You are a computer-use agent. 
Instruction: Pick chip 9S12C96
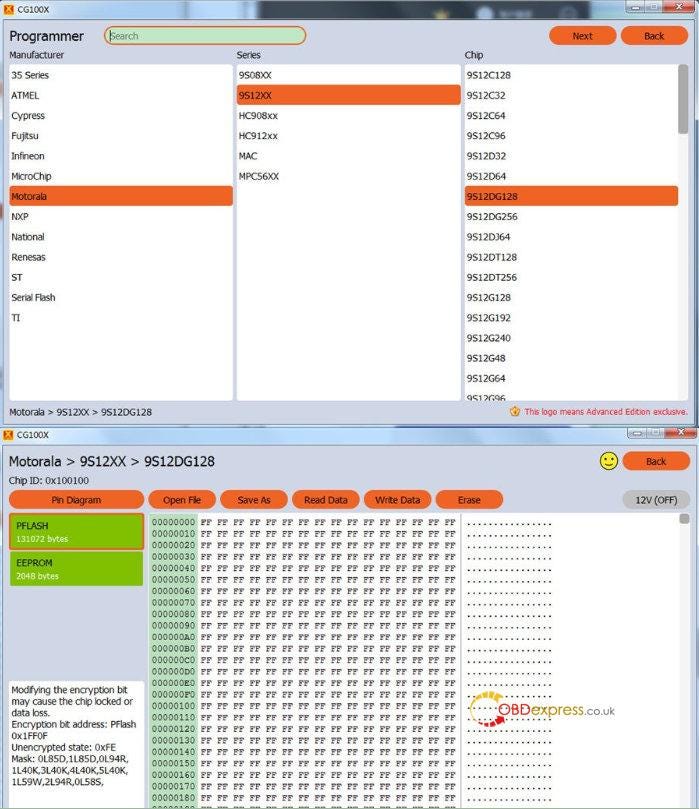[571, 136]
